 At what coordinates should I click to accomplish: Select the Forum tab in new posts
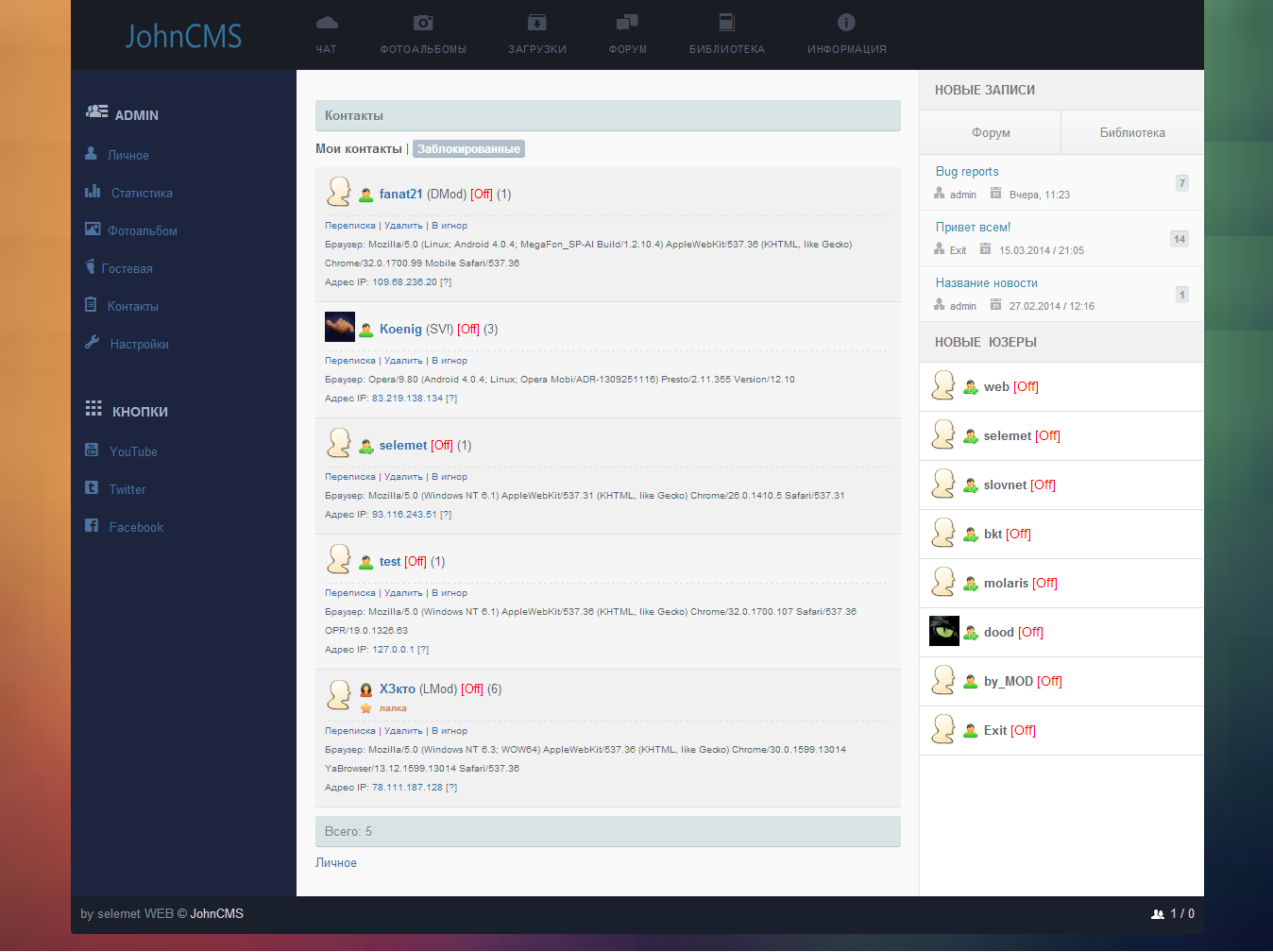coord(991,133)
